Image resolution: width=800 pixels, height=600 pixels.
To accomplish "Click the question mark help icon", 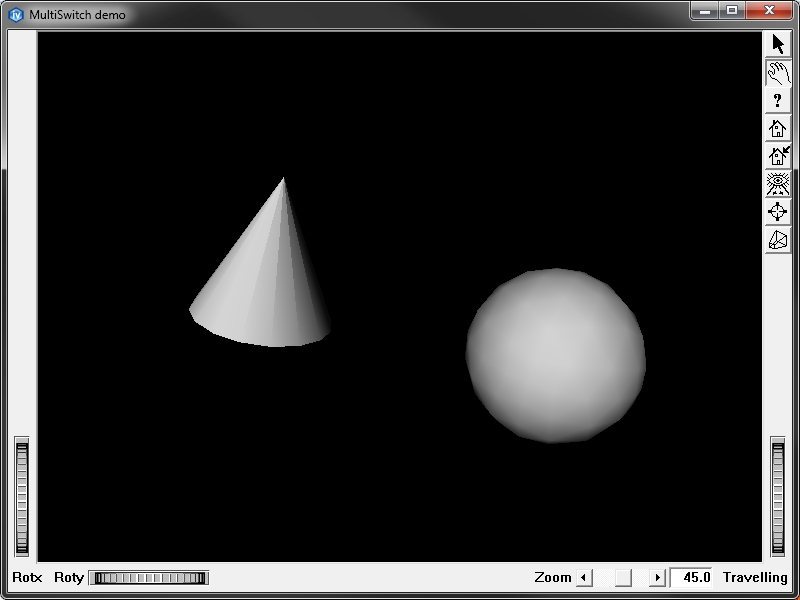I will tap(778, 101).
